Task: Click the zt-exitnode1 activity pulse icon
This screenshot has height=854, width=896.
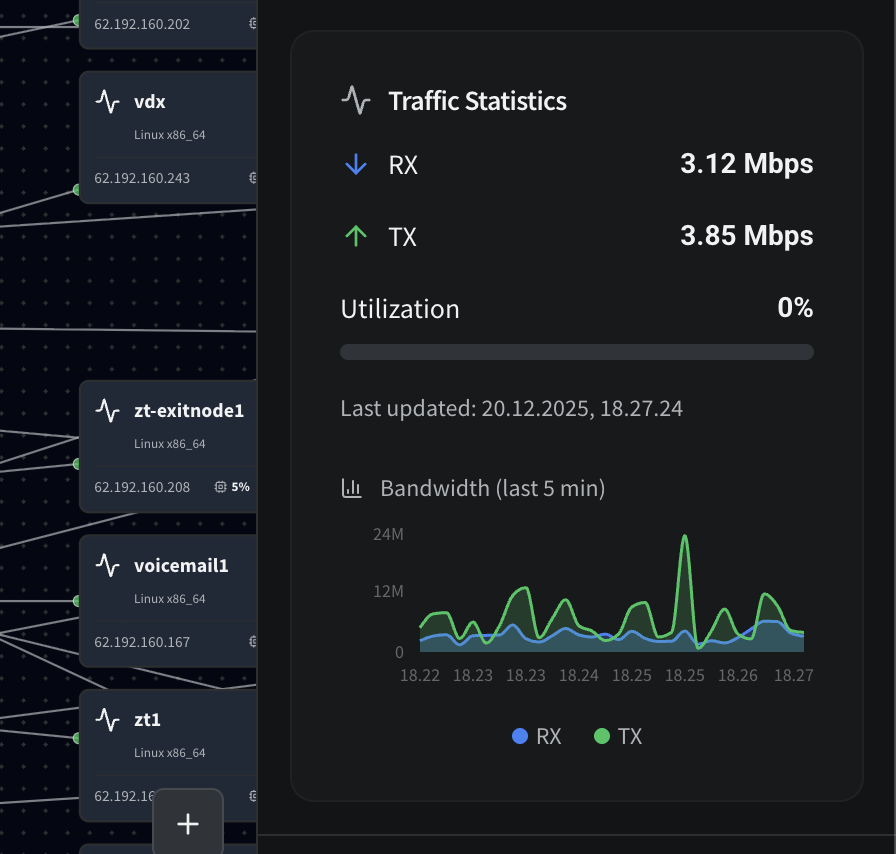Action: tap(108, 411)
